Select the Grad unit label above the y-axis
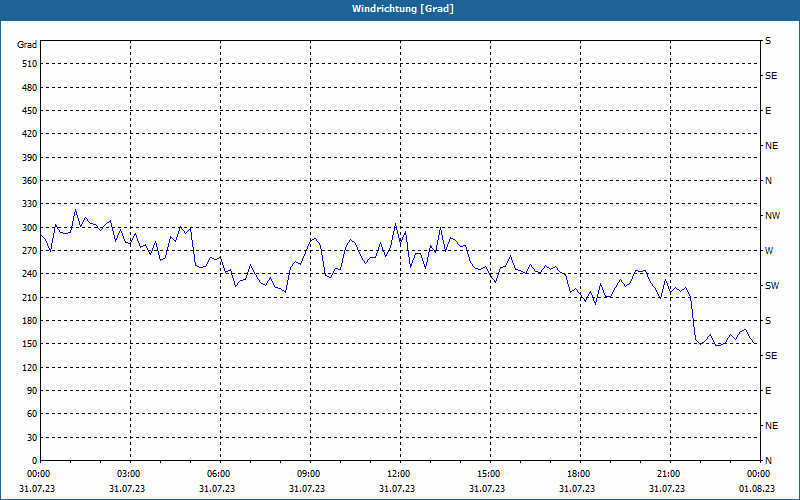The width and height of the screenshot is (800, 500). (27, 45)
